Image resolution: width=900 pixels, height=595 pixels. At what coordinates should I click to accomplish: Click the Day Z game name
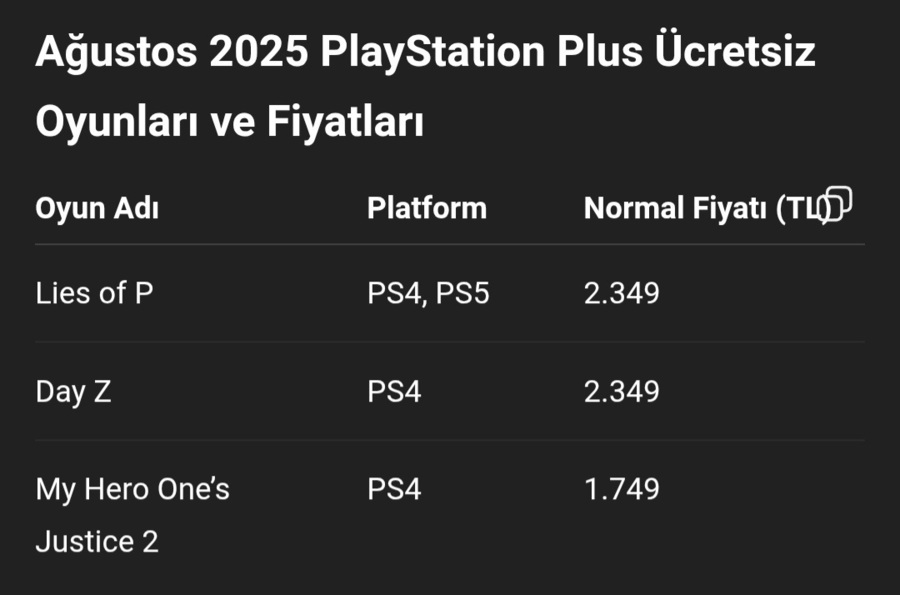coord(73,392)
